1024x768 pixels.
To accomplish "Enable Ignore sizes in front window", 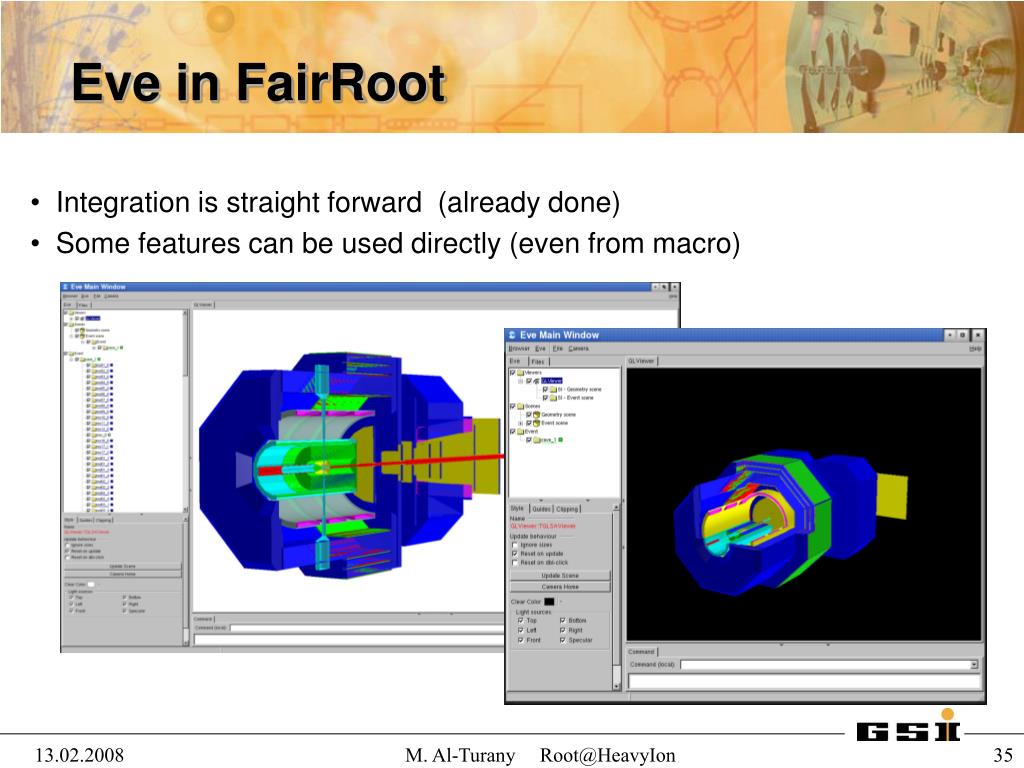I will (x=515, y=545).
